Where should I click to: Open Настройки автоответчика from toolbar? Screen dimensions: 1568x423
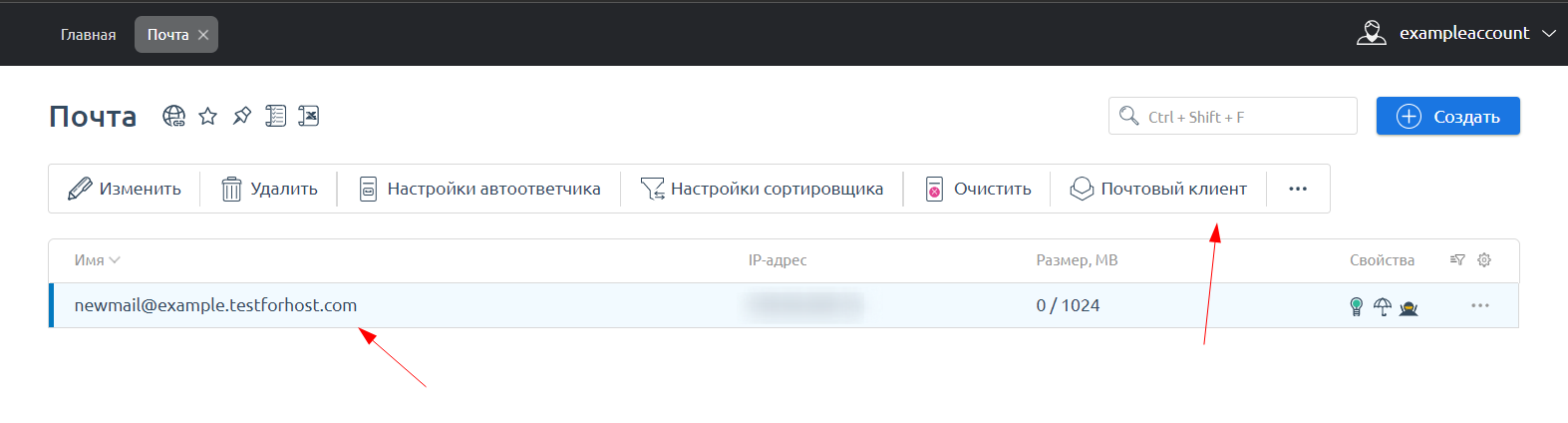pos(479,189)
